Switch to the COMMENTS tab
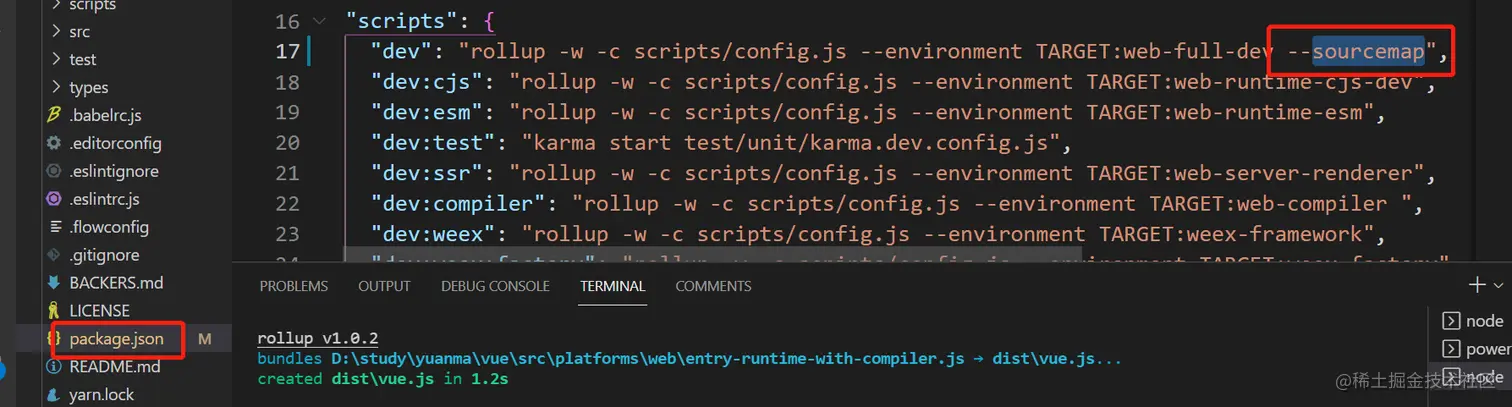This screenshot has height=407, width=1512. click(713, 286)
